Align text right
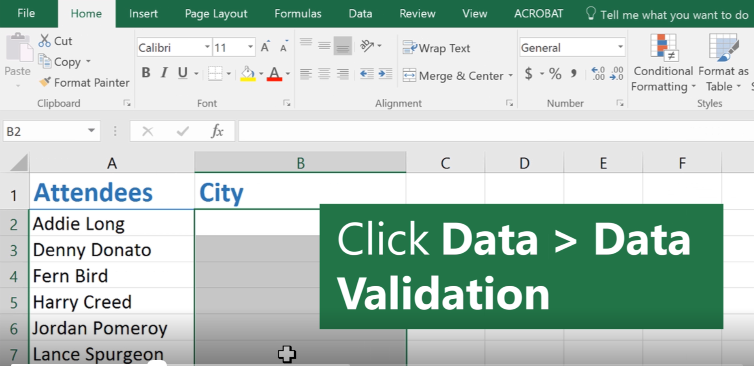754x366 pixels. pyautogui.click(x=343, y=74)
